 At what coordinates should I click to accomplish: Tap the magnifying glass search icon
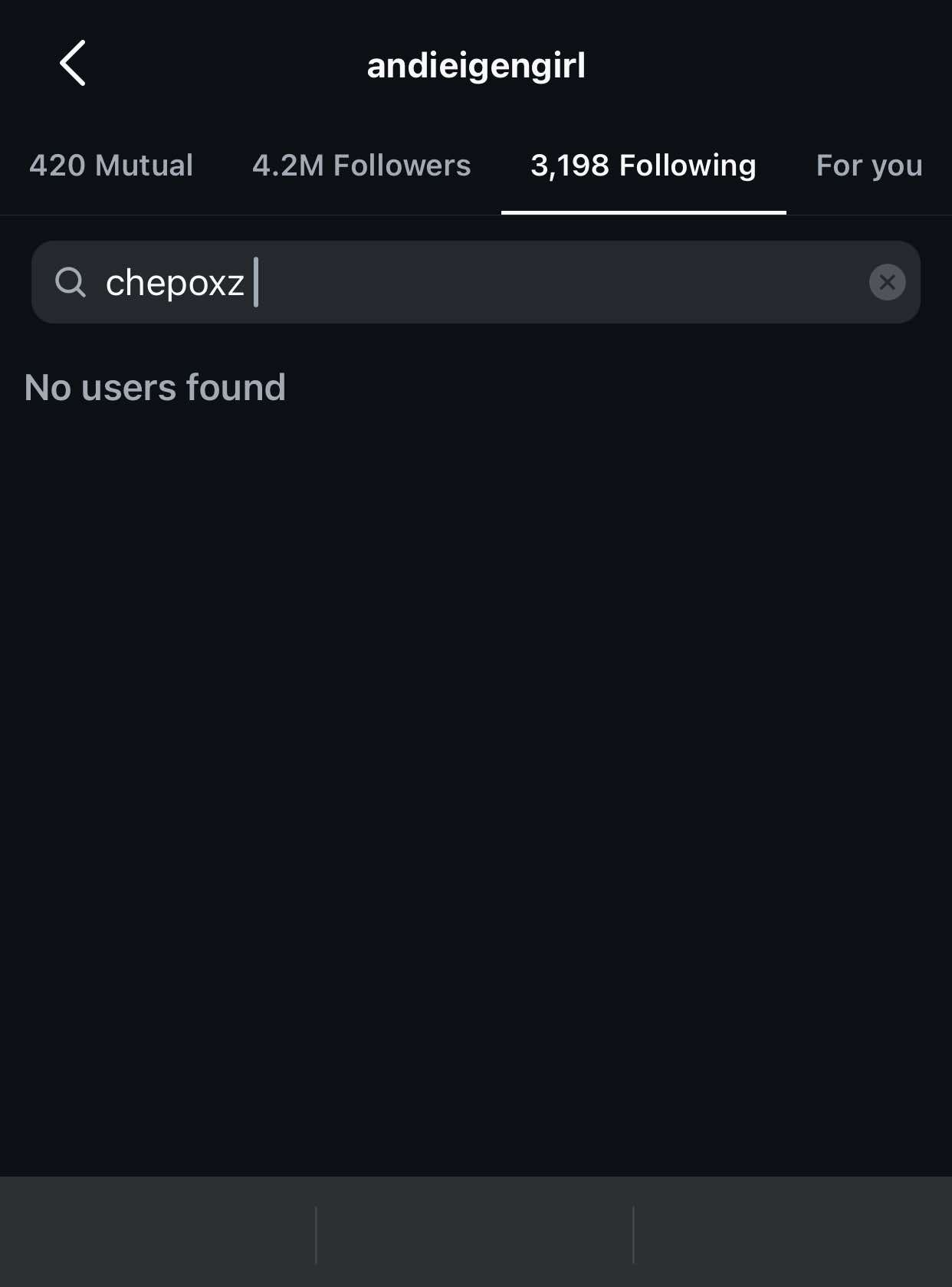(x=71, y=282)
